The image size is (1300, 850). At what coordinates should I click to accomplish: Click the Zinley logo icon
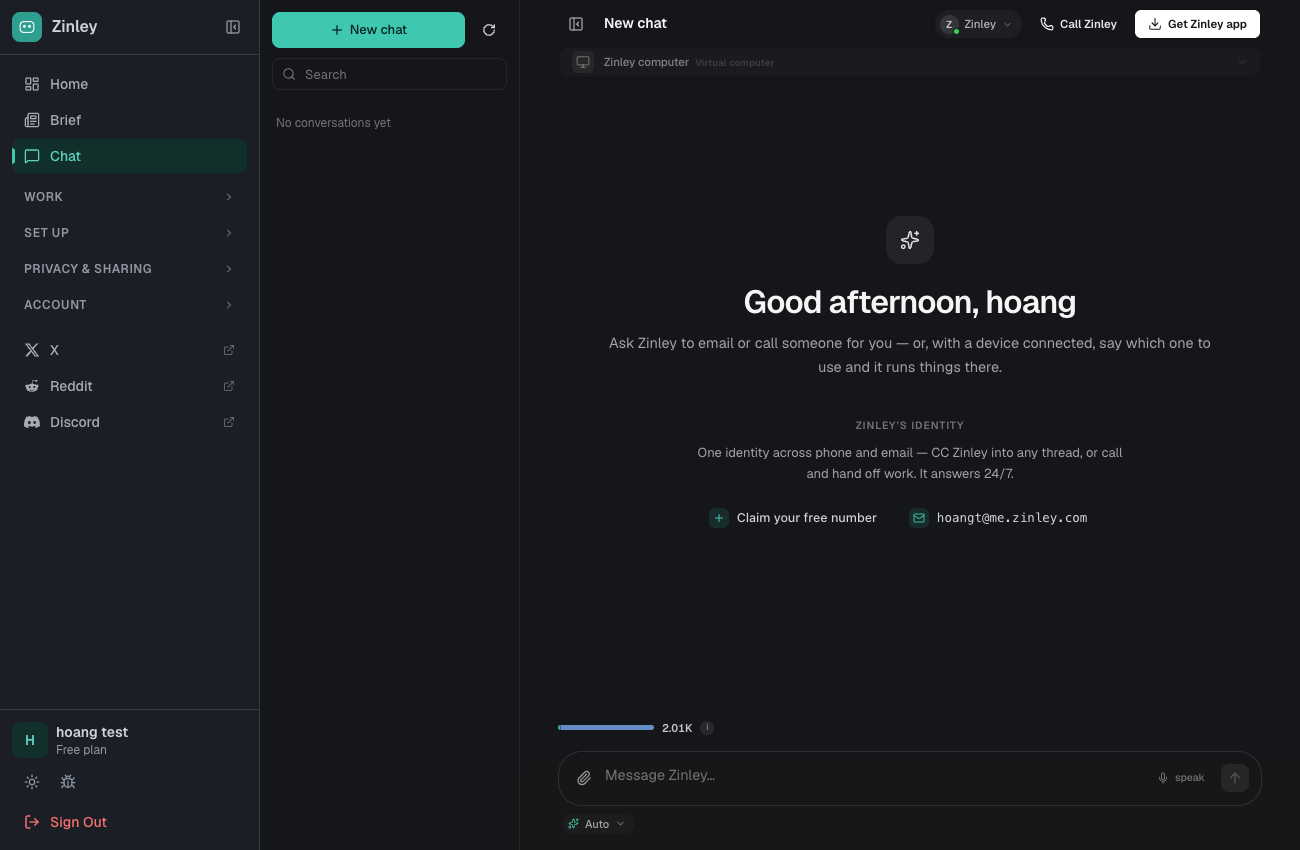(x=27, y=27)
